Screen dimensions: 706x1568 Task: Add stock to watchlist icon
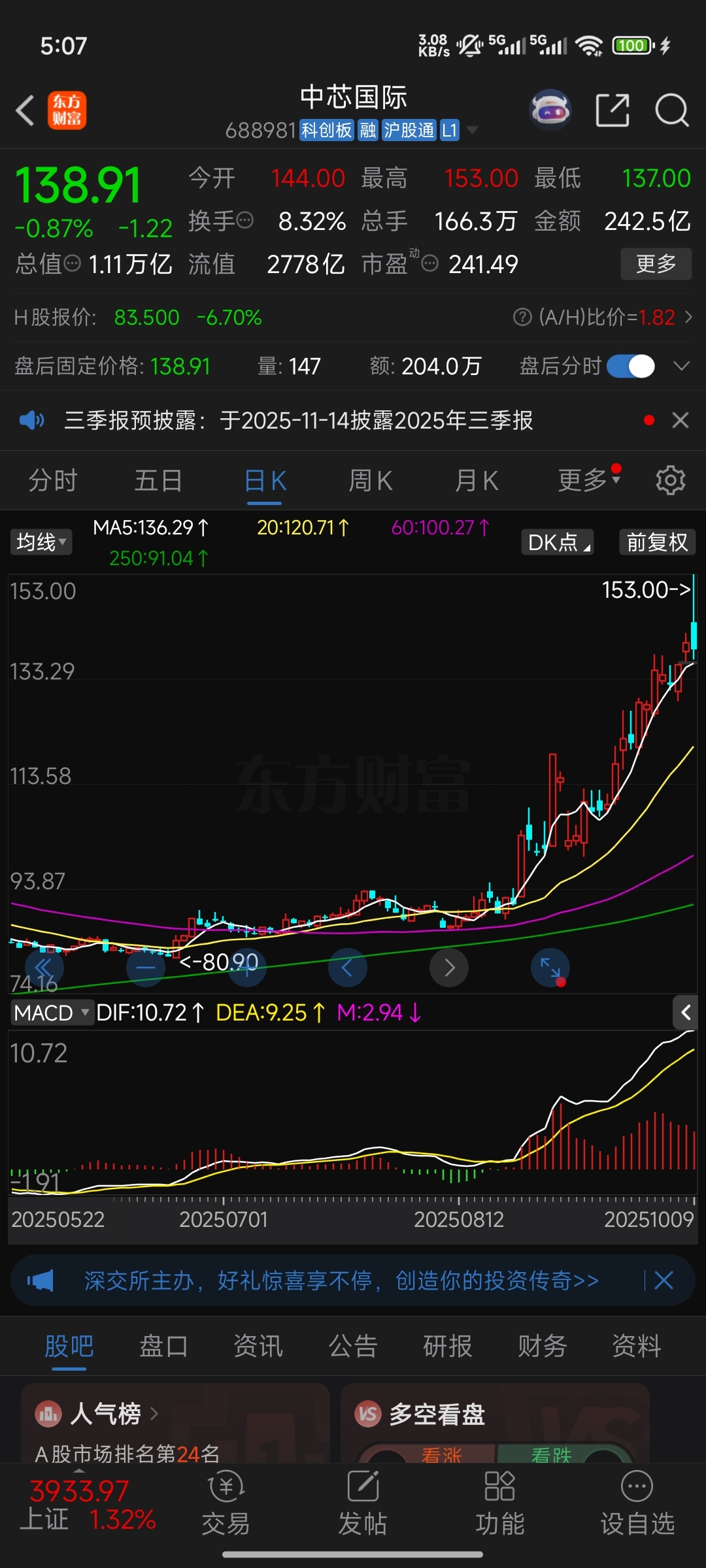tap(637, 1487)
